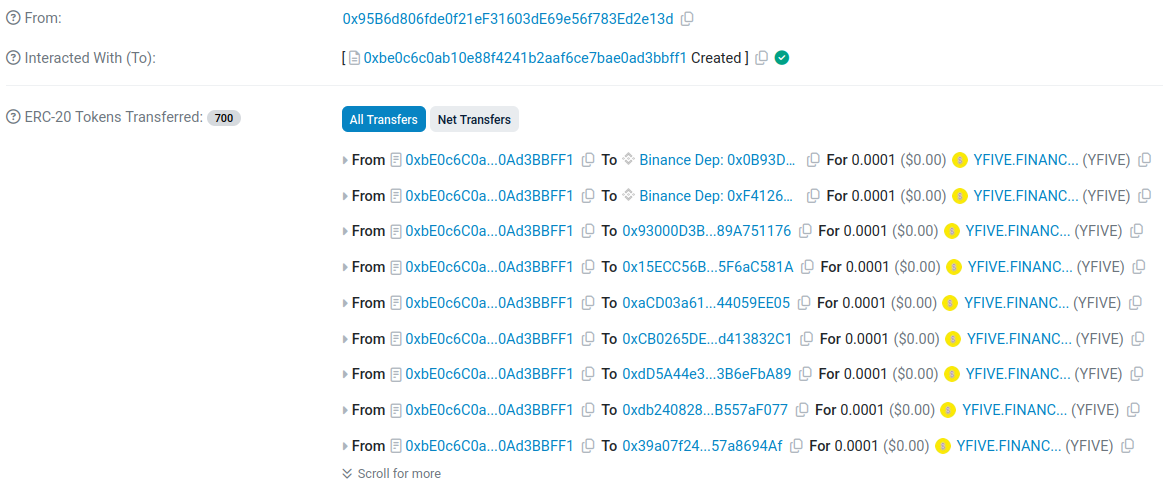Open sender address 0x95B6d806fde0f21eF link
Image resolution: width=1163 pixels, height=500 pixels.
click(507, 19)
